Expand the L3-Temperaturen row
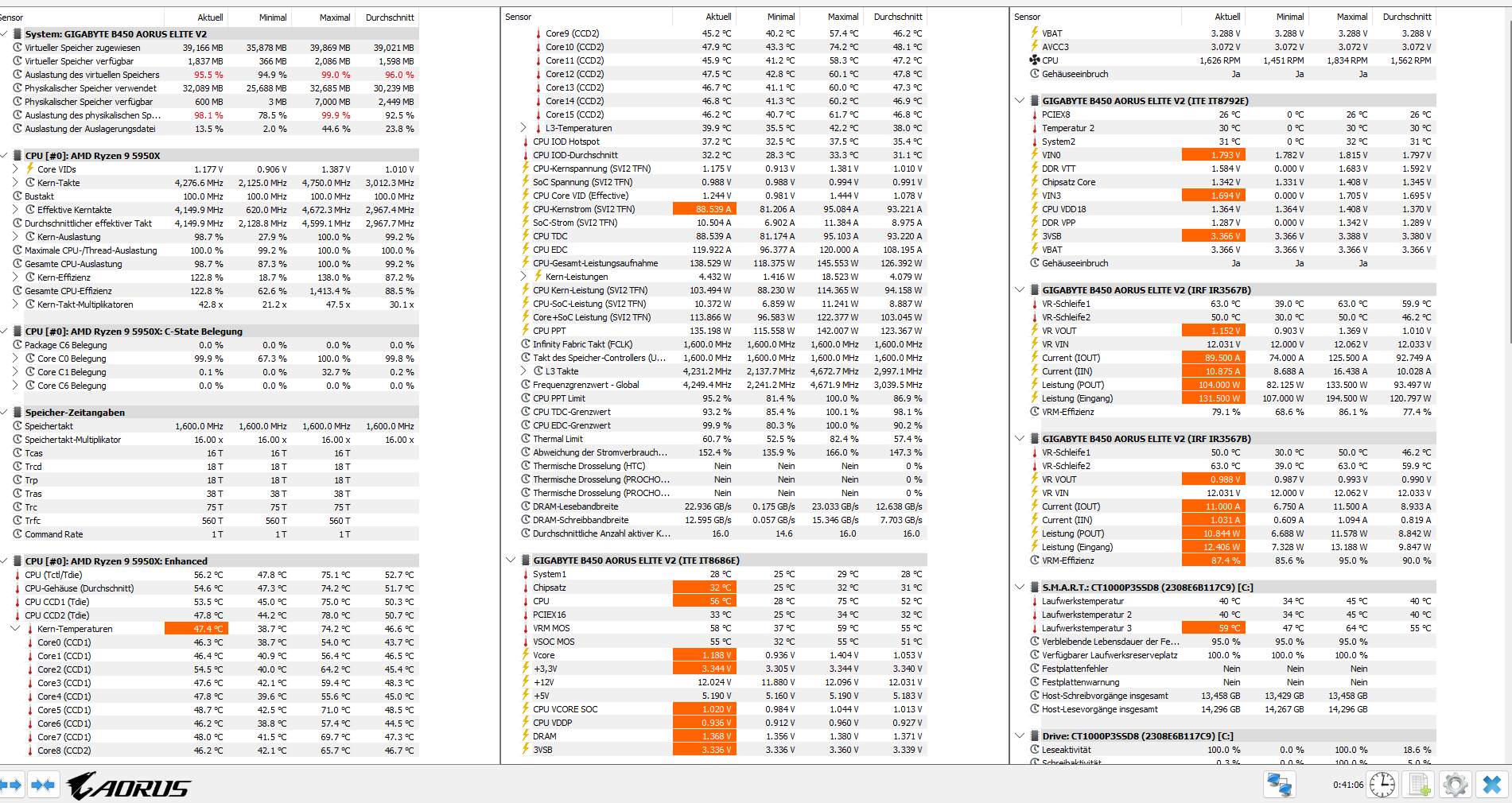The image size is (1512, 803). (523, 128)
